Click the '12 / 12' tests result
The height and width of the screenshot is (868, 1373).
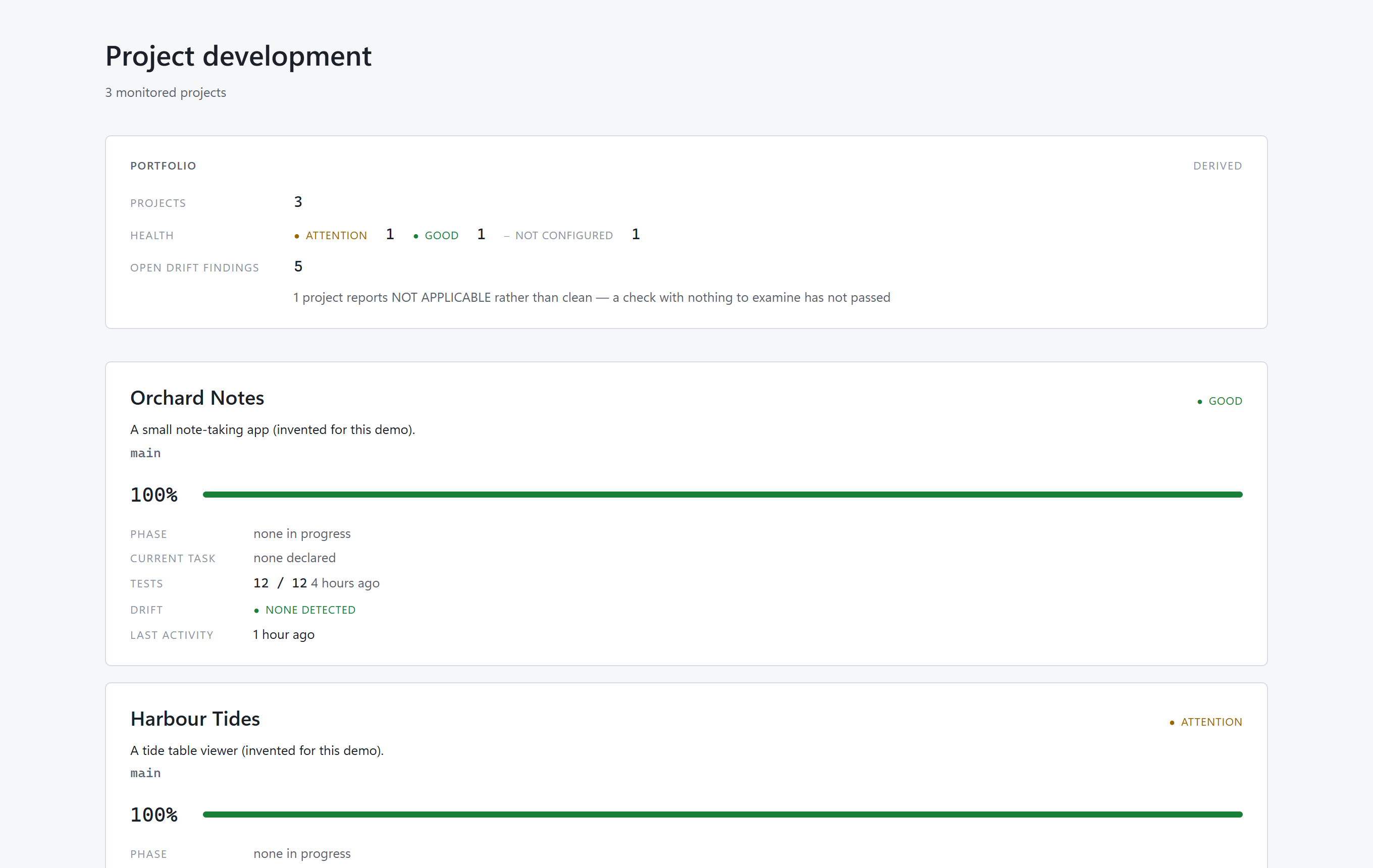coord(280,583)
